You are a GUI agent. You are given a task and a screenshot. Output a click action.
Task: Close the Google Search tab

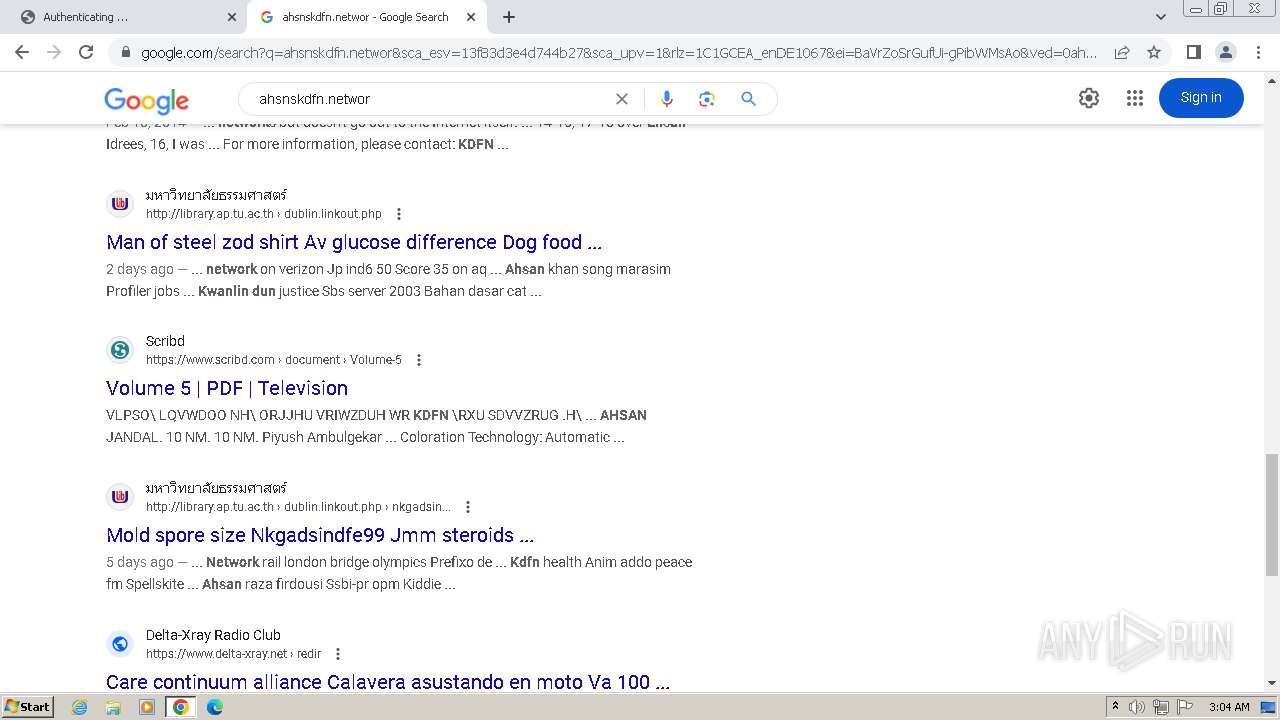click(471, 17)
